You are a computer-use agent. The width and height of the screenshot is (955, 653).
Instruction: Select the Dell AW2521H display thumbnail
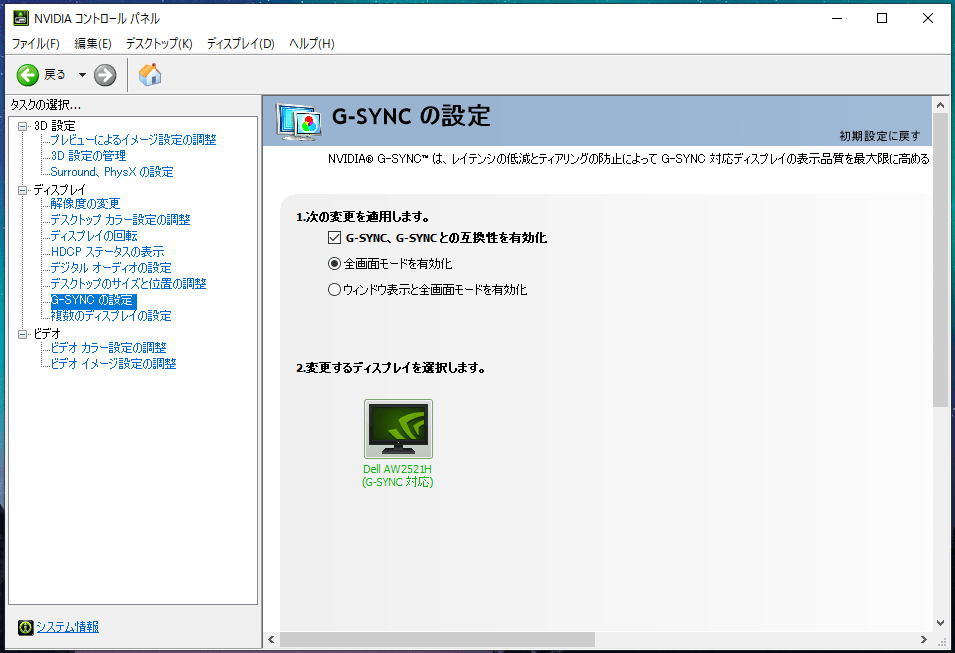(398, 429)
